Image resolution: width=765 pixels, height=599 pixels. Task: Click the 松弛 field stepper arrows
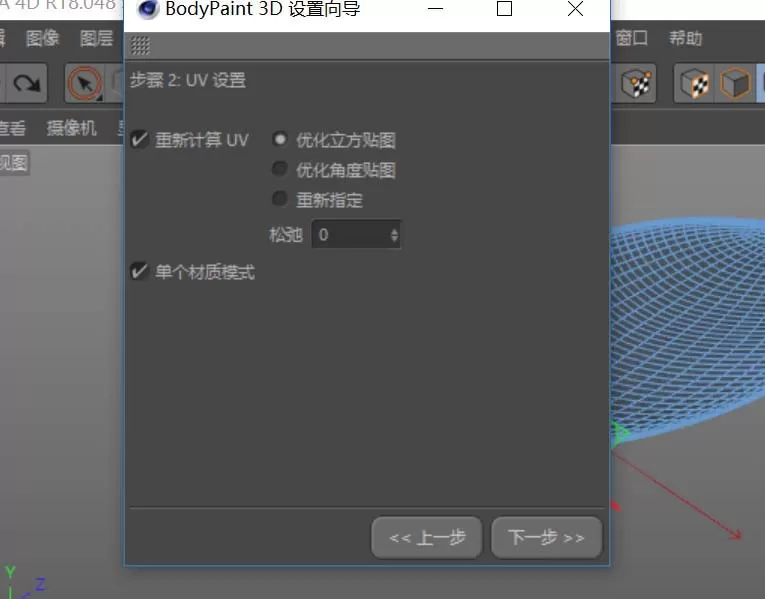click(394, 235)
